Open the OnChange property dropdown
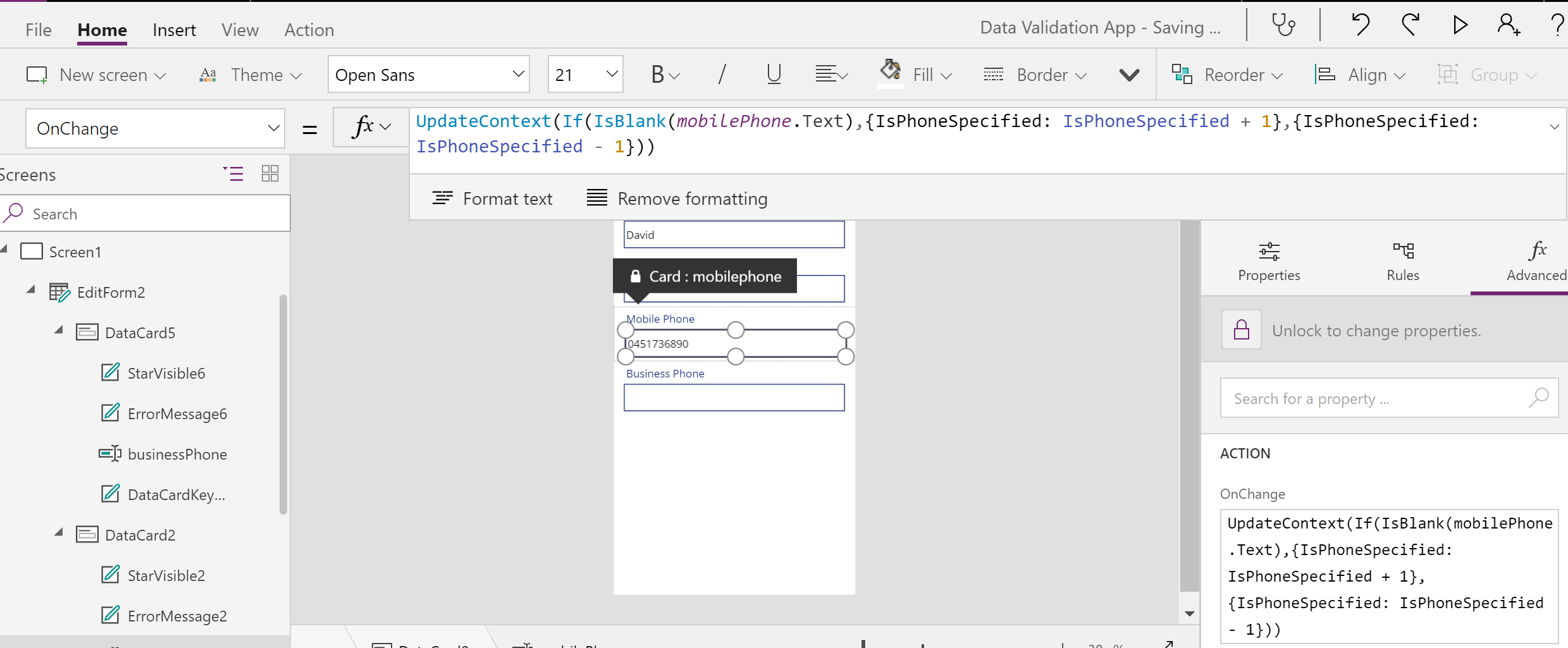 [x=155, y=128]
